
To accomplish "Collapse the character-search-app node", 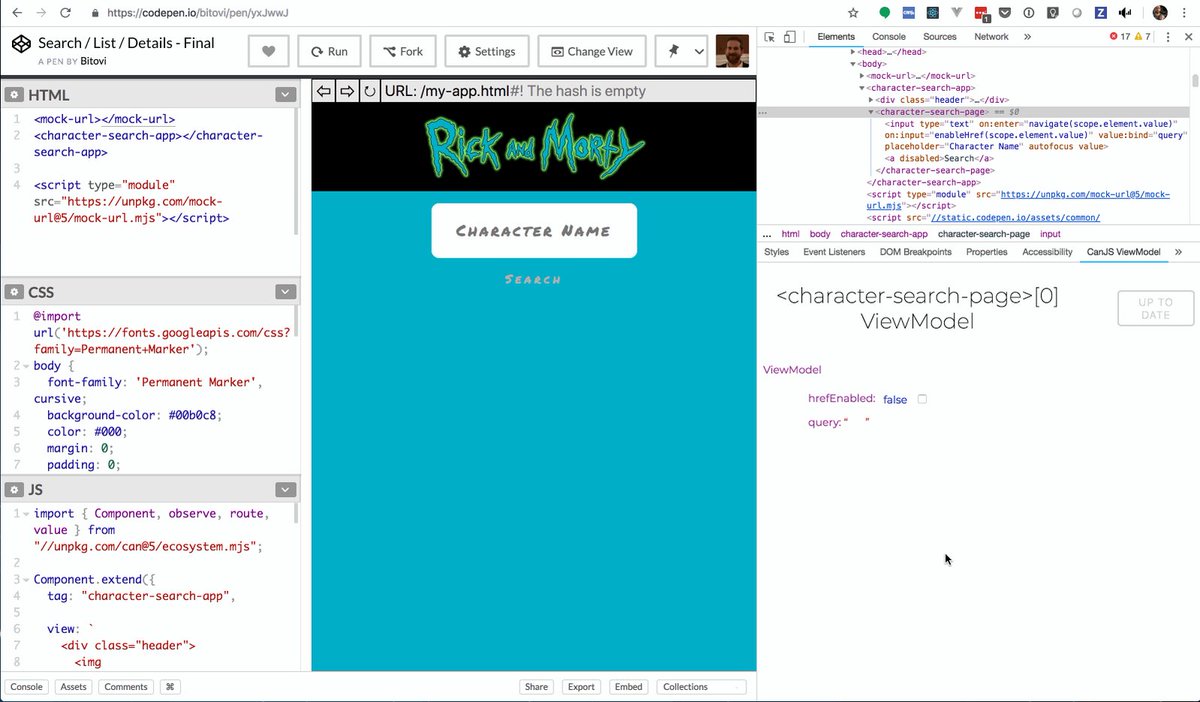I will (863, 87).
